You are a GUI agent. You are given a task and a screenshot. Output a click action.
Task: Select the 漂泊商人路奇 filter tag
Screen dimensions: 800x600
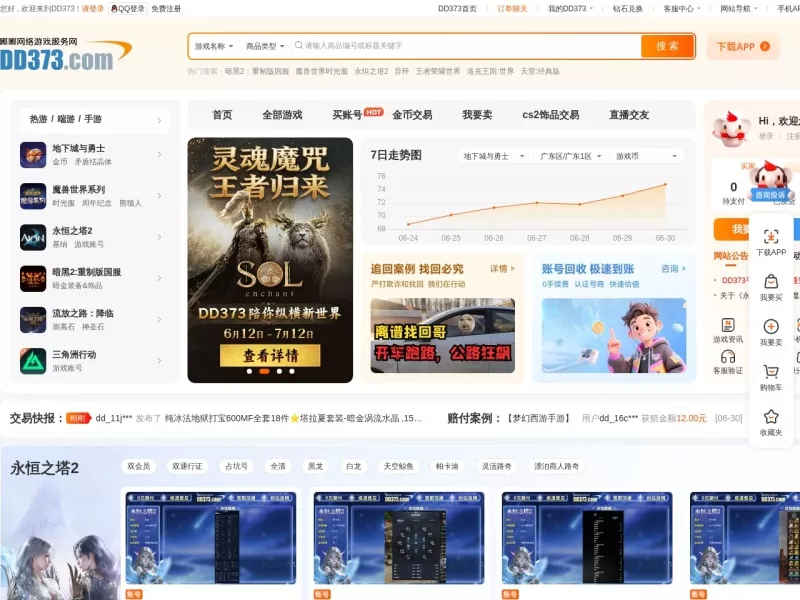[556, 466]
